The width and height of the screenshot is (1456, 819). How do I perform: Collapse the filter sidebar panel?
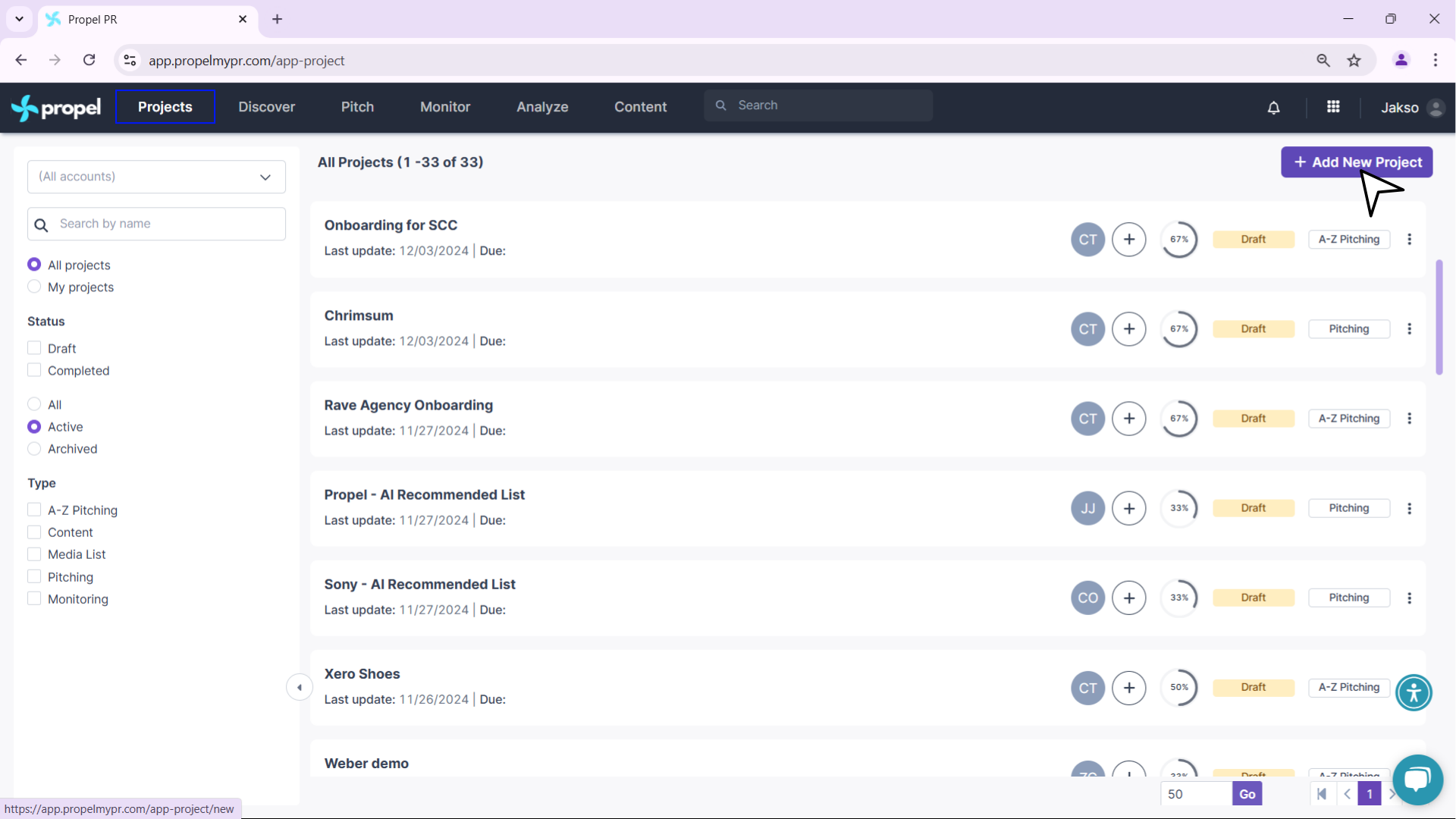(x=300, y=688)
